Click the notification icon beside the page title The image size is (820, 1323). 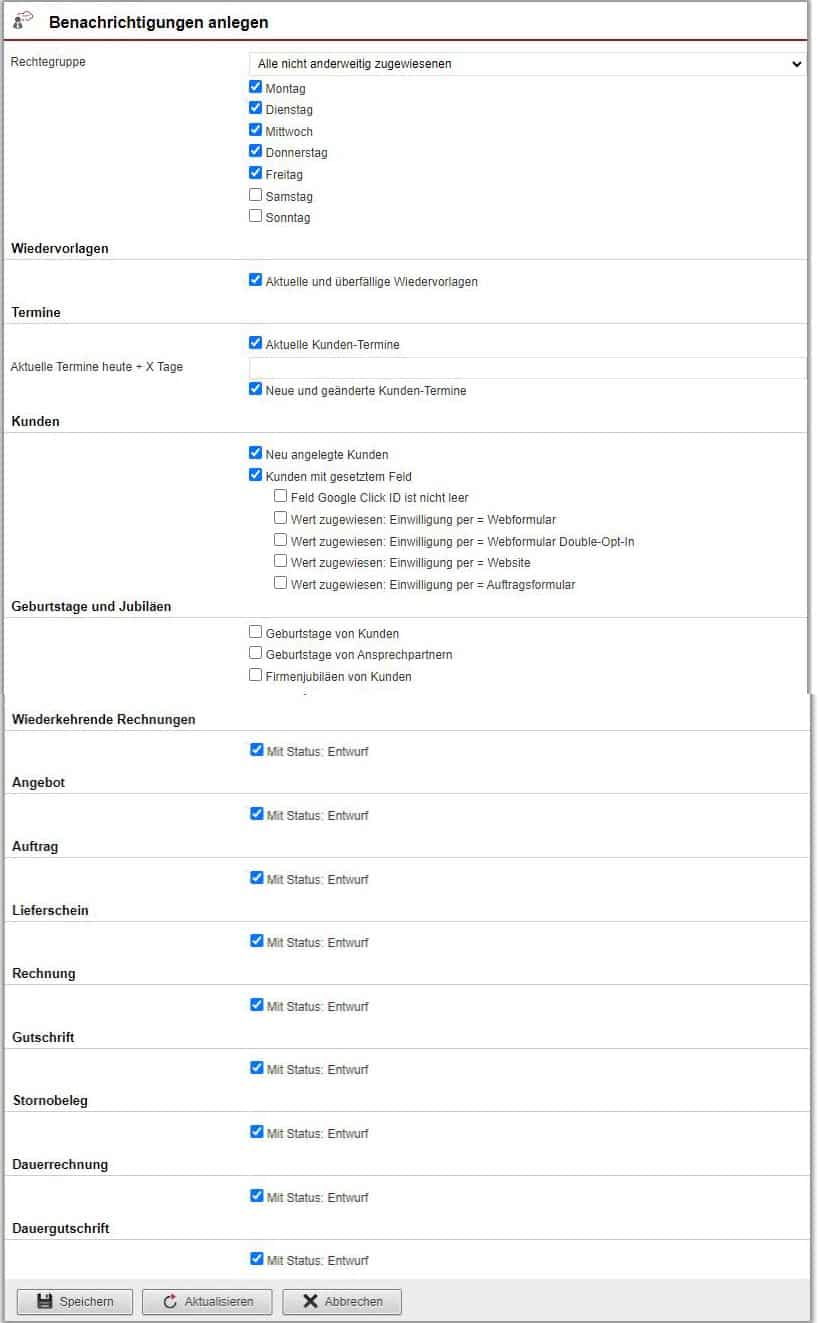point(23,19)
